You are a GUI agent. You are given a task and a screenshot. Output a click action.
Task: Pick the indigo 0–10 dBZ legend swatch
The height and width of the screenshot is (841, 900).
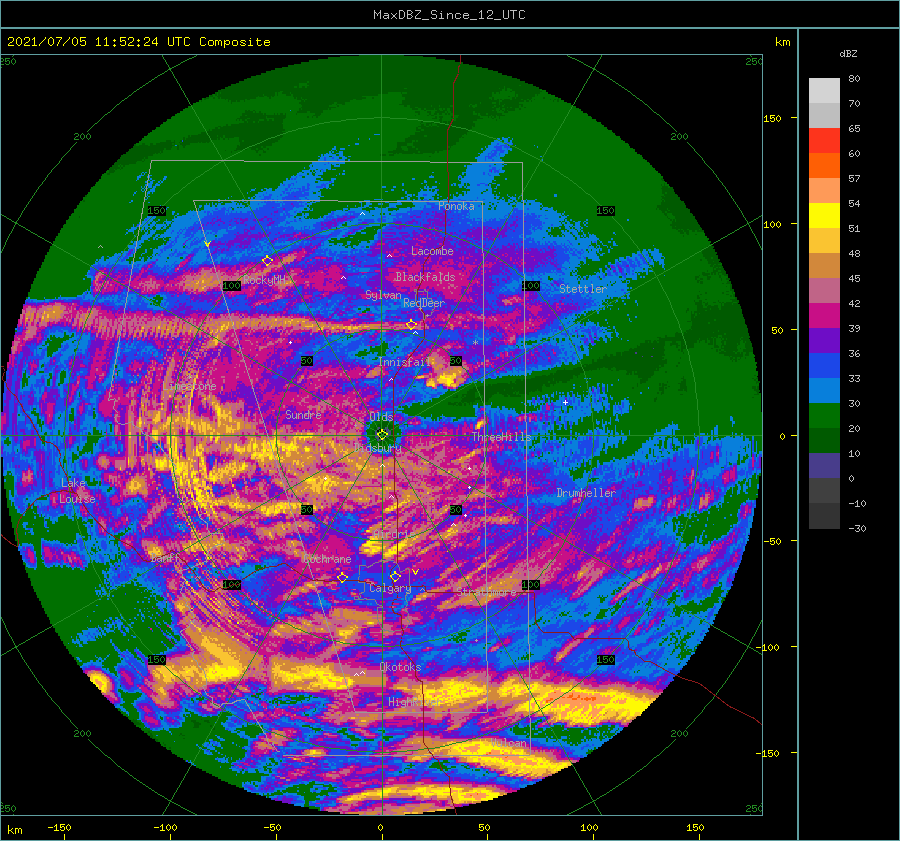click(824, 466)
